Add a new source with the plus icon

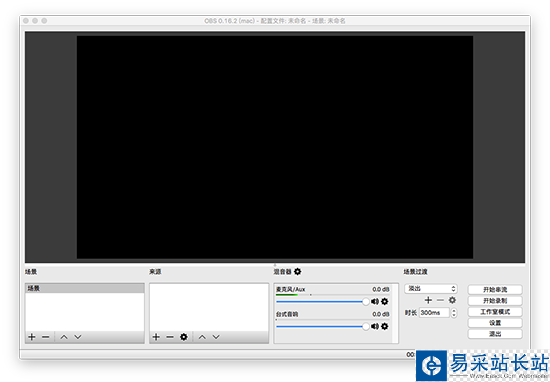coord(156,337)
